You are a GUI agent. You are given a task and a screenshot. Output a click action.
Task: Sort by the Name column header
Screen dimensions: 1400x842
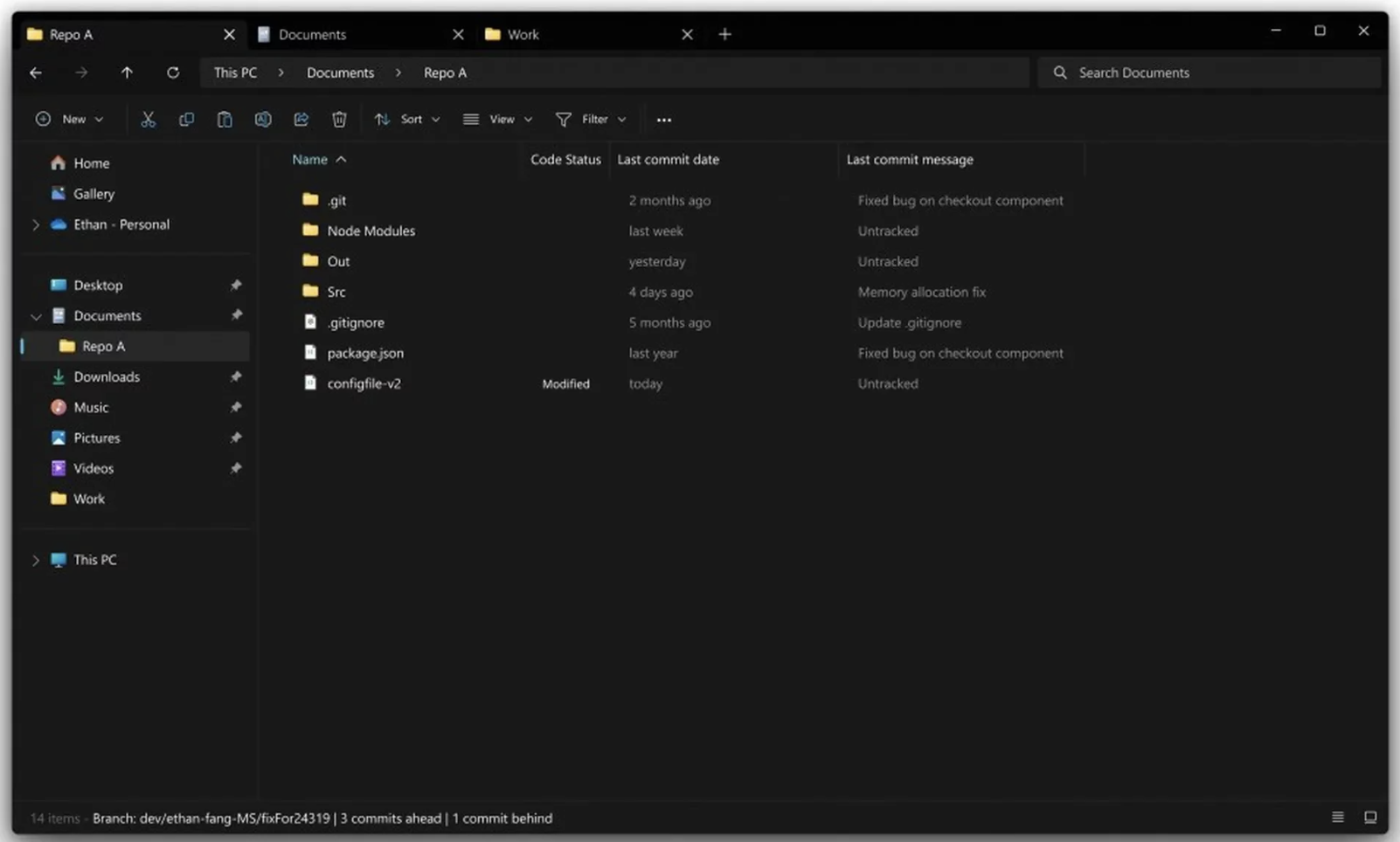click(x=310, y=160)
